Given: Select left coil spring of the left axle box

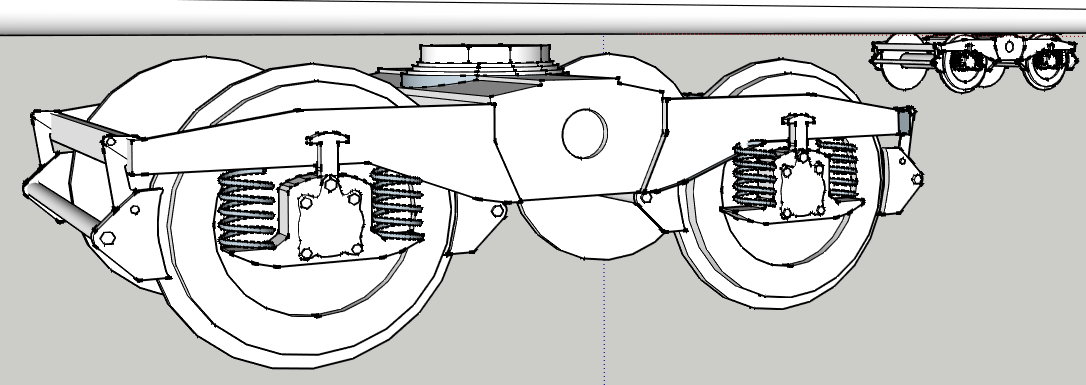Looking at the screenshot, I should [x=246, y=211].
